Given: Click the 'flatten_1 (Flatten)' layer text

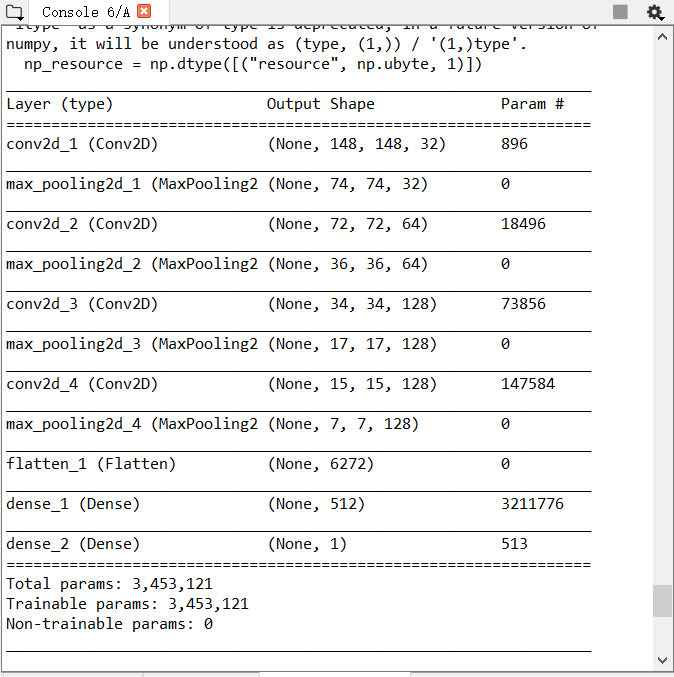Looking at the screenshot, I should 91,465.
